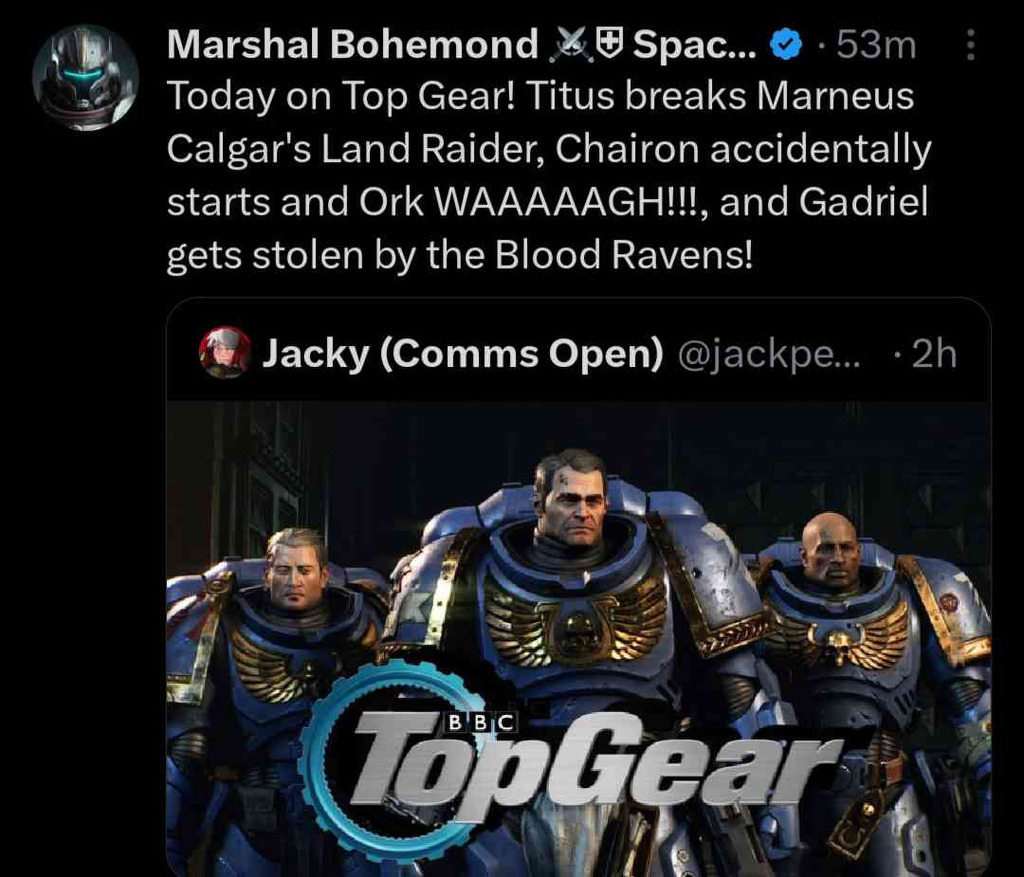1024x877 pixels.
Task: Open the @jackpe... handle
Action: point(770,355)
